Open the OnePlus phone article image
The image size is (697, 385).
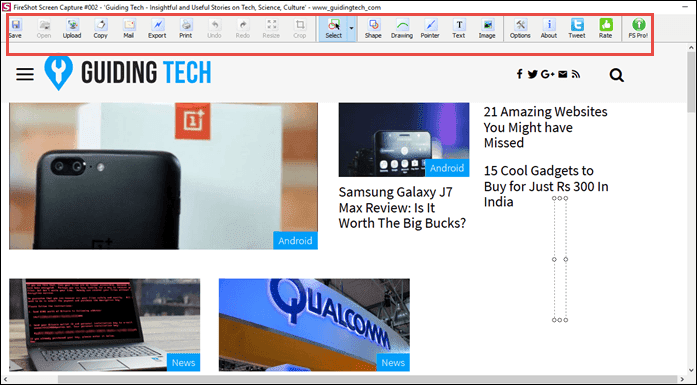[163, 176]
